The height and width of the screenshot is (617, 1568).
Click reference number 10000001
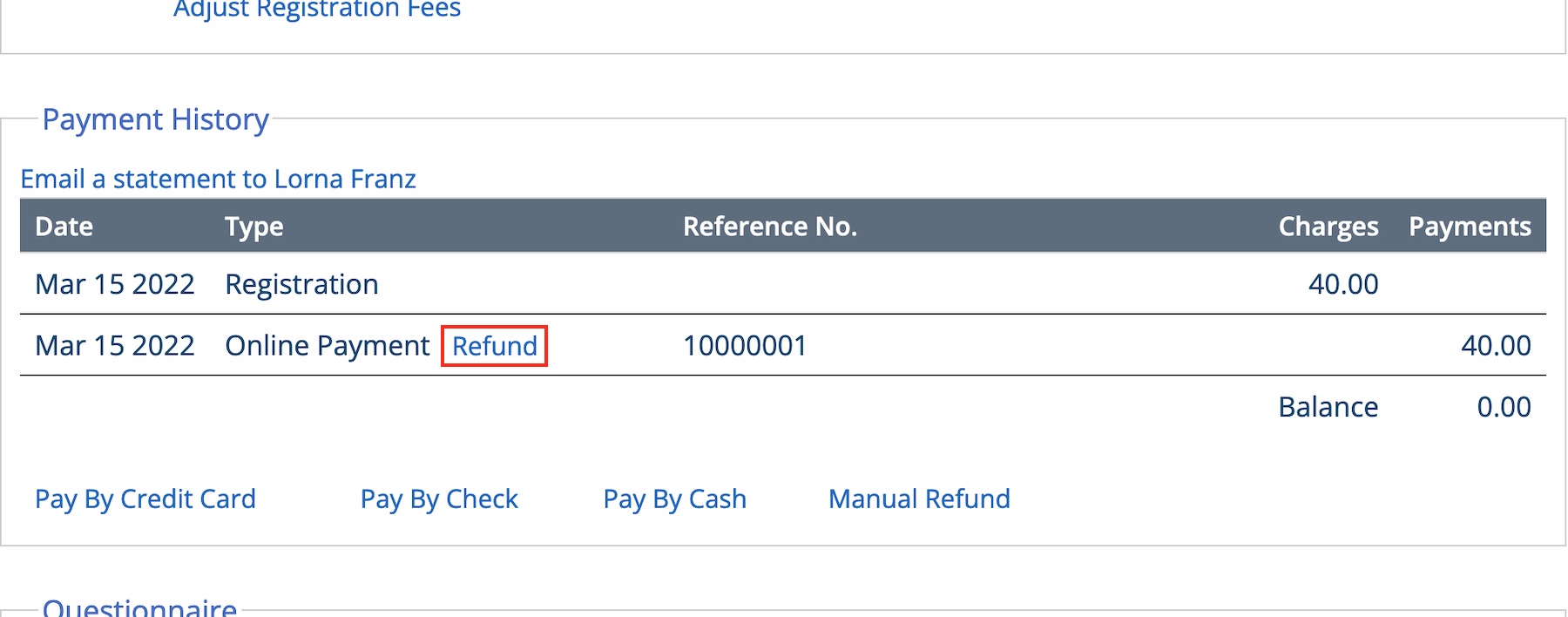coord(745,346)
